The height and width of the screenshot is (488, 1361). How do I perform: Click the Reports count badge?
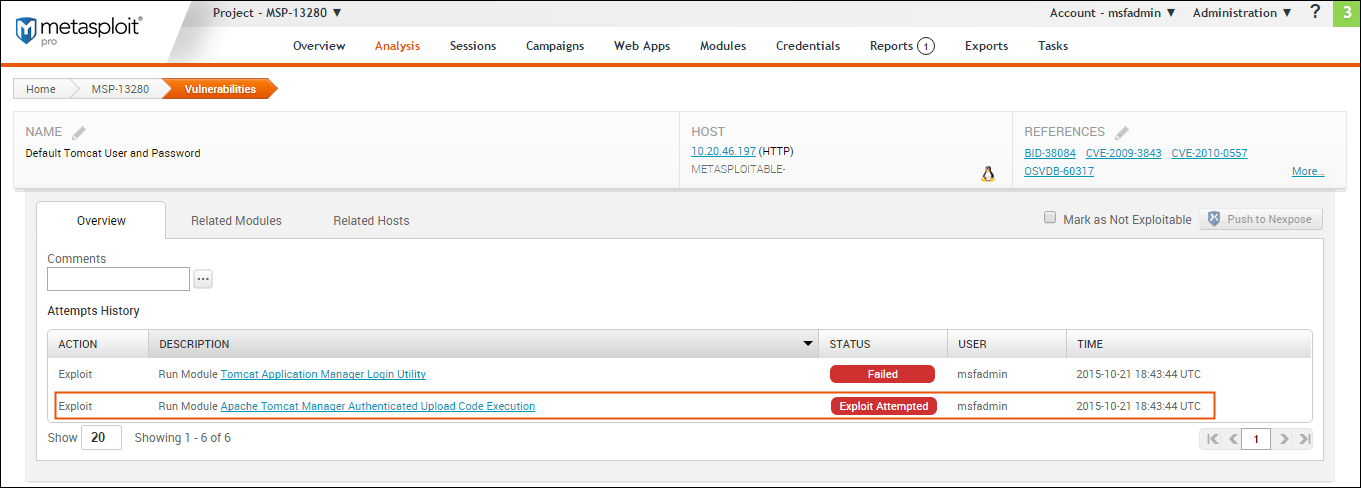[x=925, y=45]
